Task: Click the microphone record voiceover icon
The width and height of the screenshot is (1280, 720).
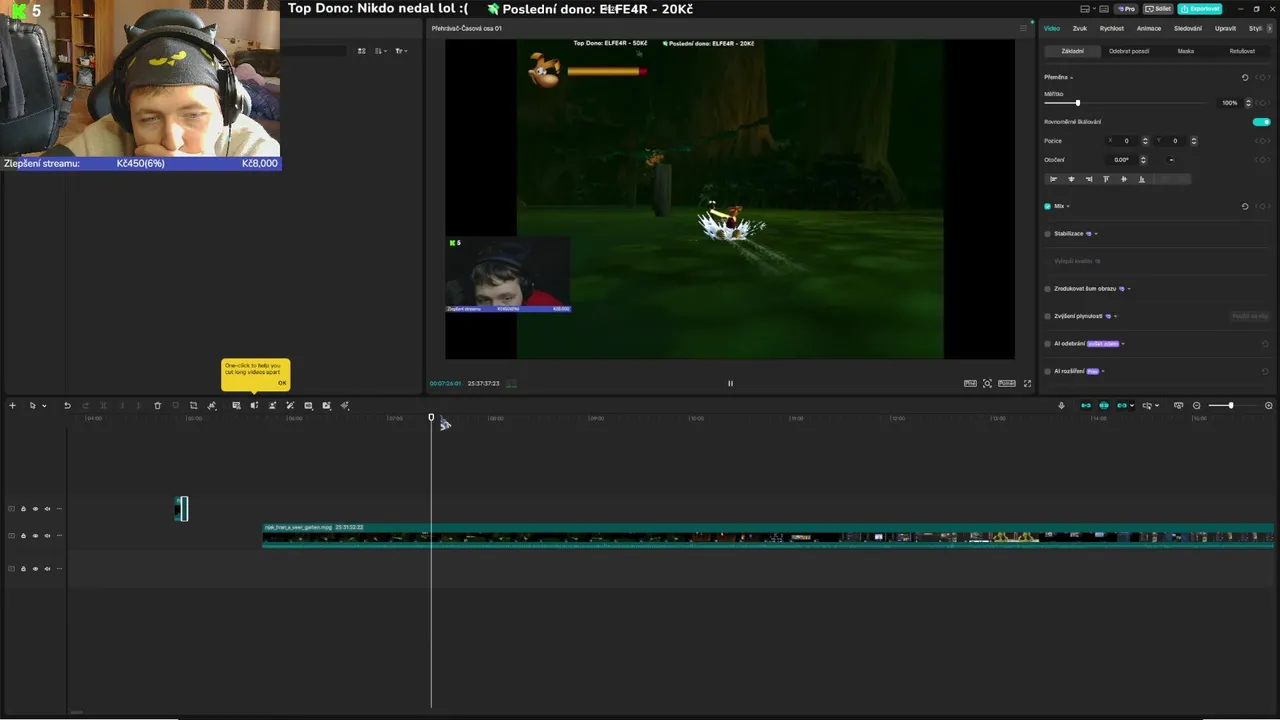Action: pyautogui.click(x=1061, y=406)
